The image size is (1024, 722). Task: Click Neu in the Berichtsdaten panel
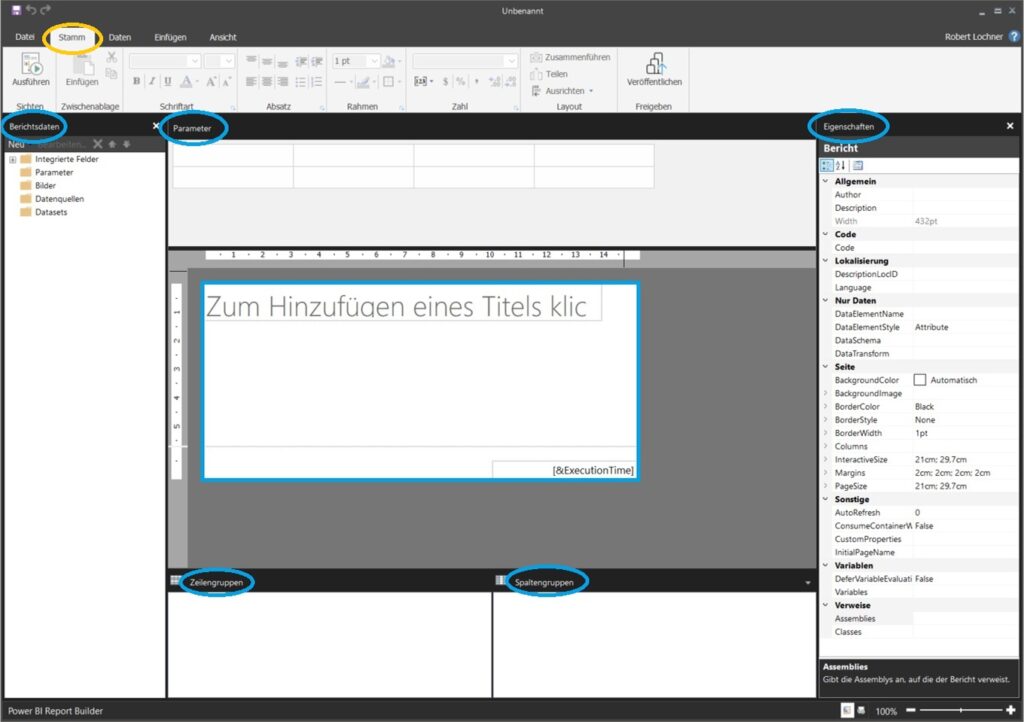[x=17, y=144]
